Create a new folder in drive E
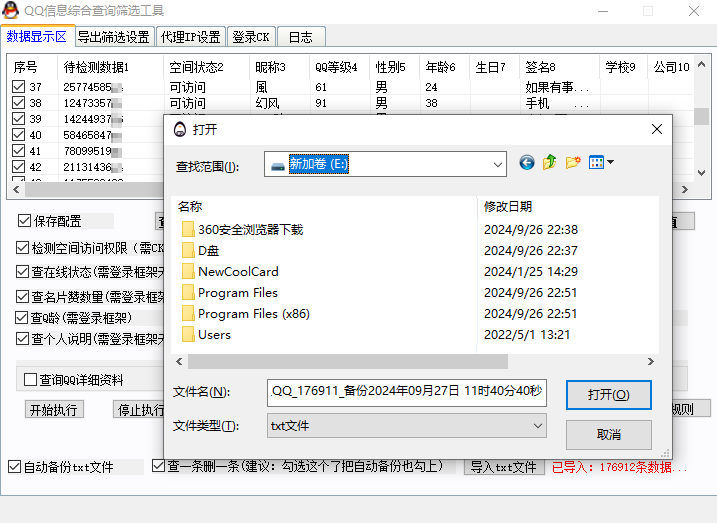 [x=573, y=163]
